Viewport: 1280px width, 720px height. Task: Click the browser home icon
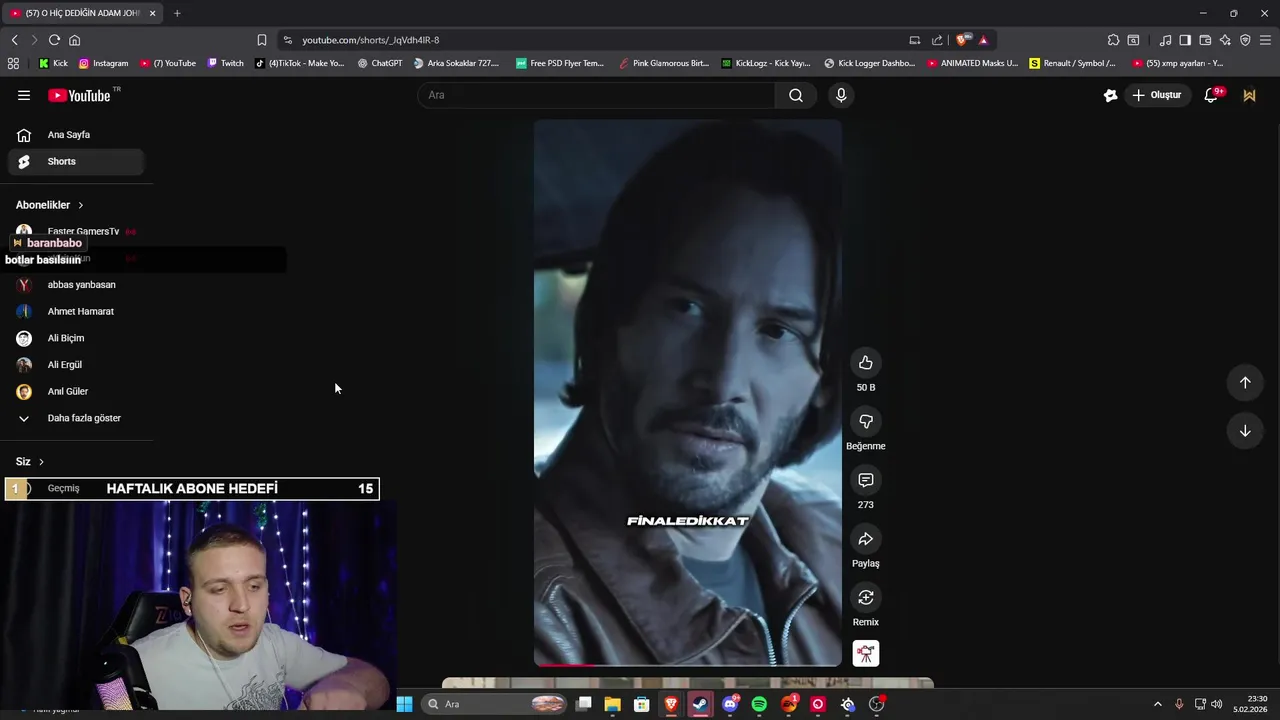click(x=74, y=40)
